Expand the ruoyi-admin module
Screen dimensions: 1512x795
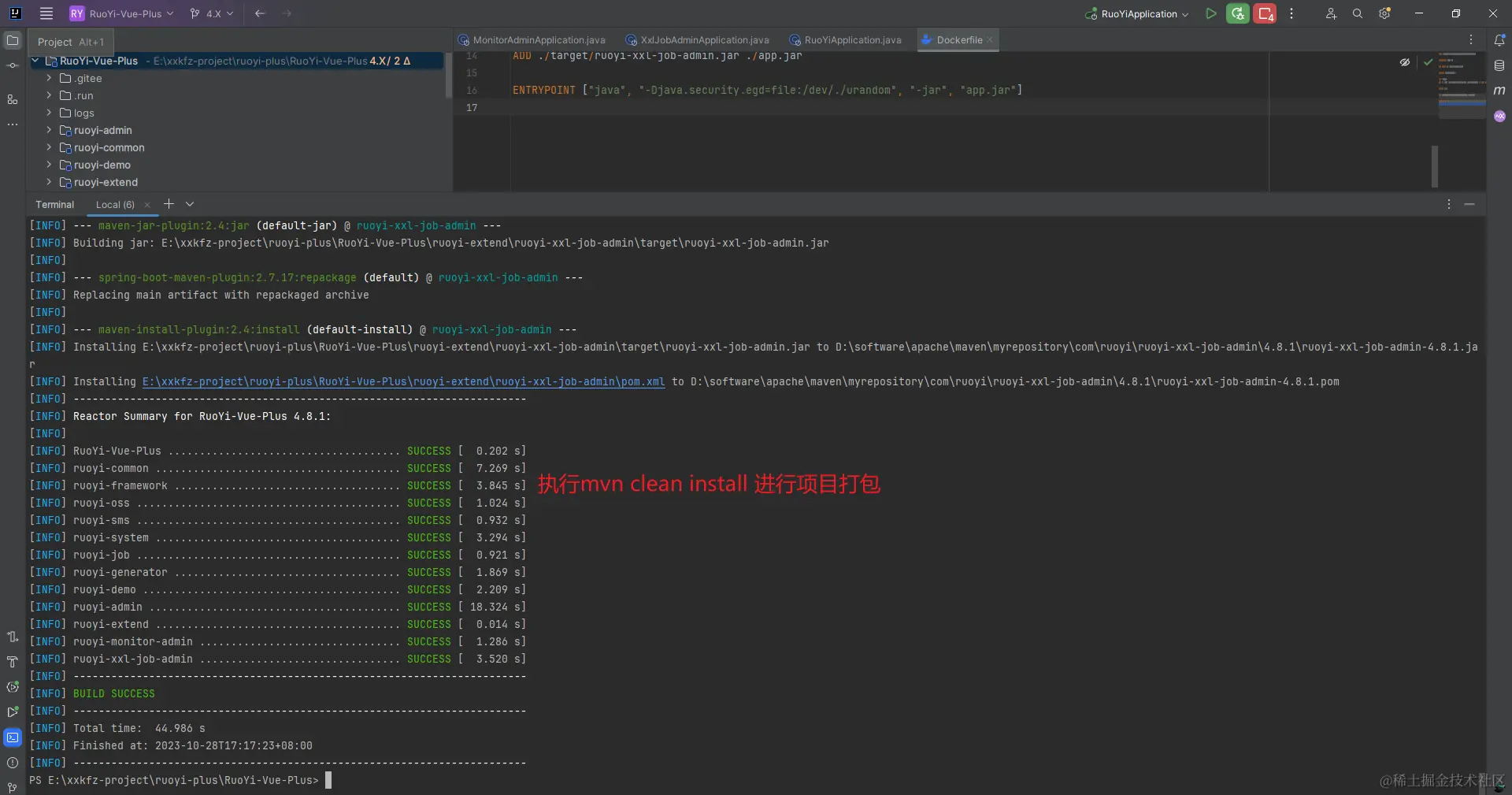click(49, 130)
